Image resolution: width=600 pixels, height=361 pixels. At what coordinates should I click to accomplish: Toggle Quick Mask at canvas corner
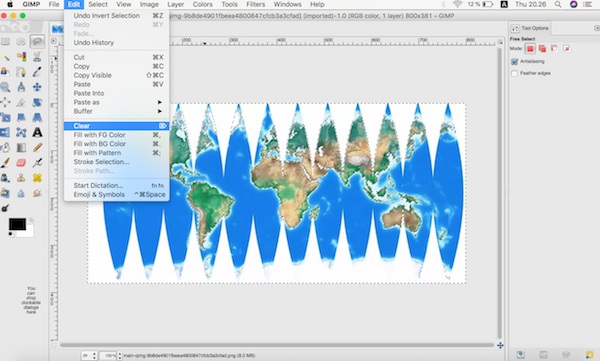coord(54,345)
